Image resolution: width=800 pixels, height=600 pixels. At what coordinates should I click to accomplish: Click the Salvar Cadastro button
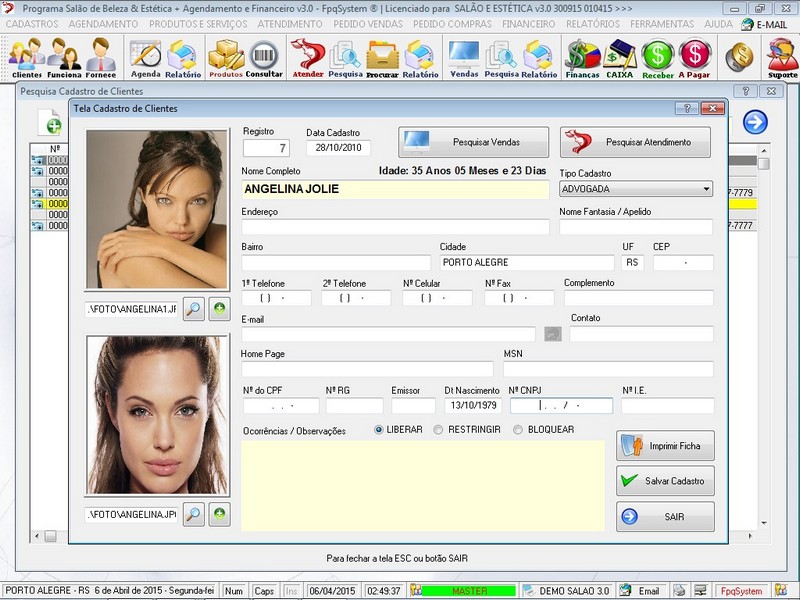665,481
